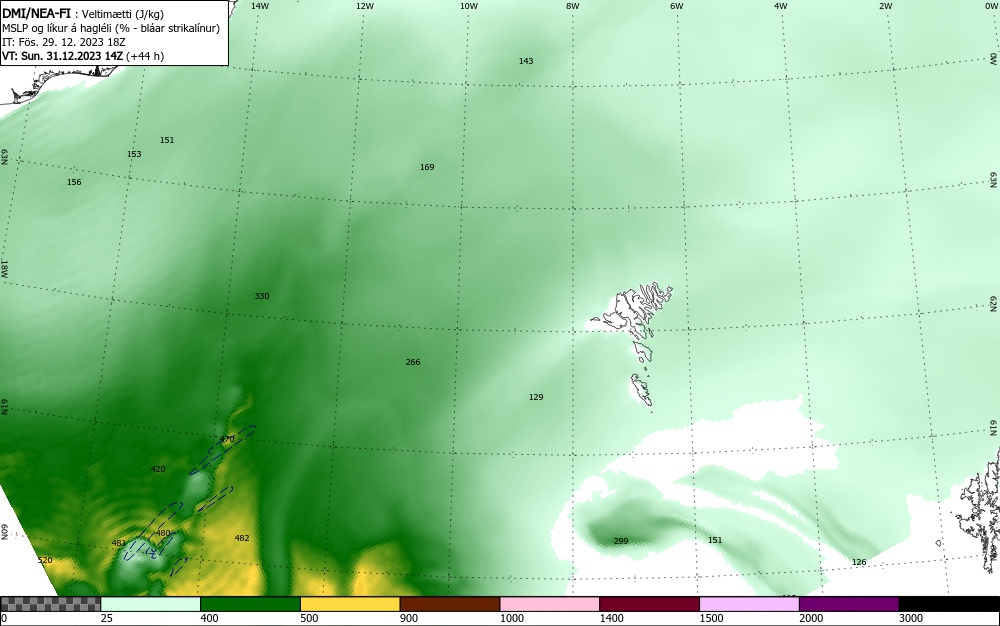Click the lavender 1500–2000 legend swatch

tap(749, 604)
